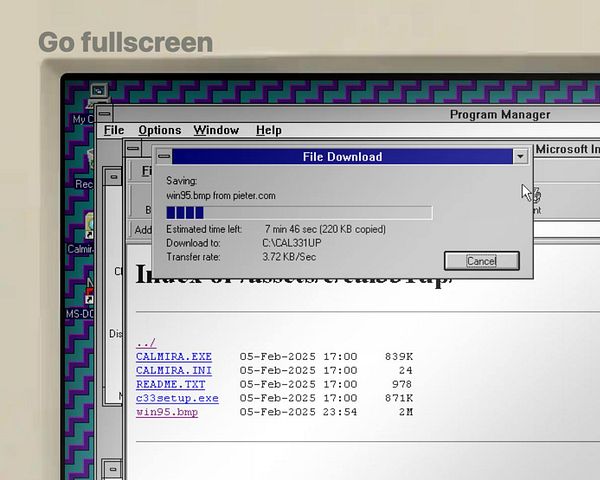Open the Window menu in Program Manager

pyautogui.click(x=216, y=130)
